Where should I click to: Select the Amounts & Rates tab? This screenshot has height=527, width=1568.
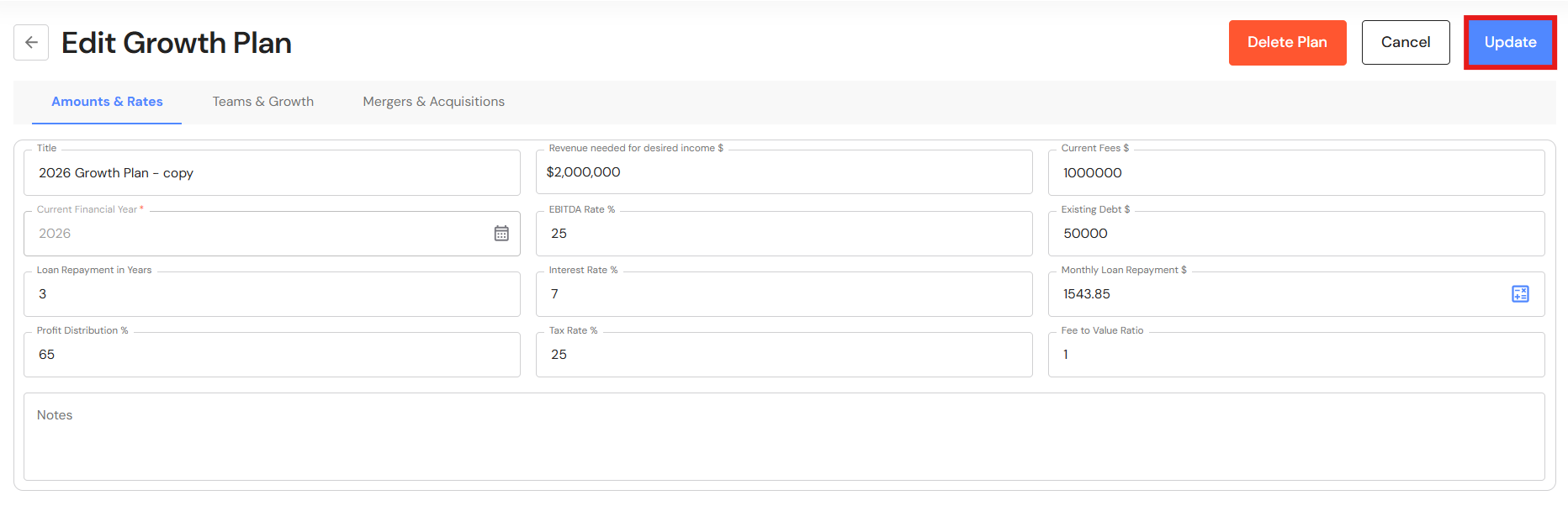(107, 102)
